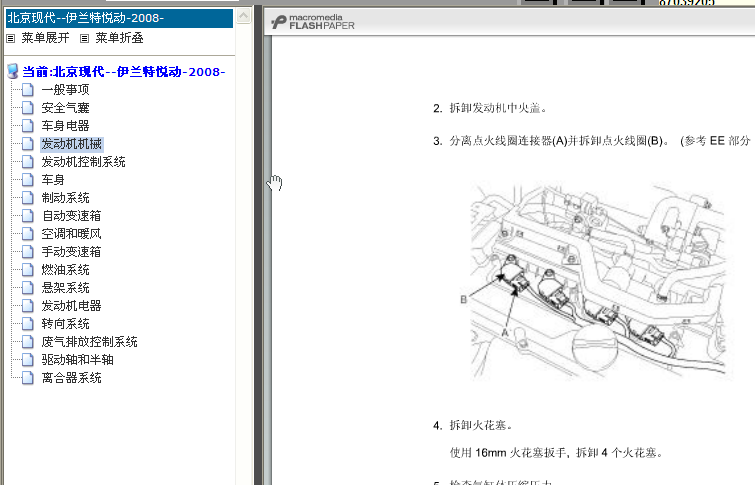Click the page icon next to 废气排放控制系统
The height and width of the screenshot is (485, 755).
click(x=28, y=342)
